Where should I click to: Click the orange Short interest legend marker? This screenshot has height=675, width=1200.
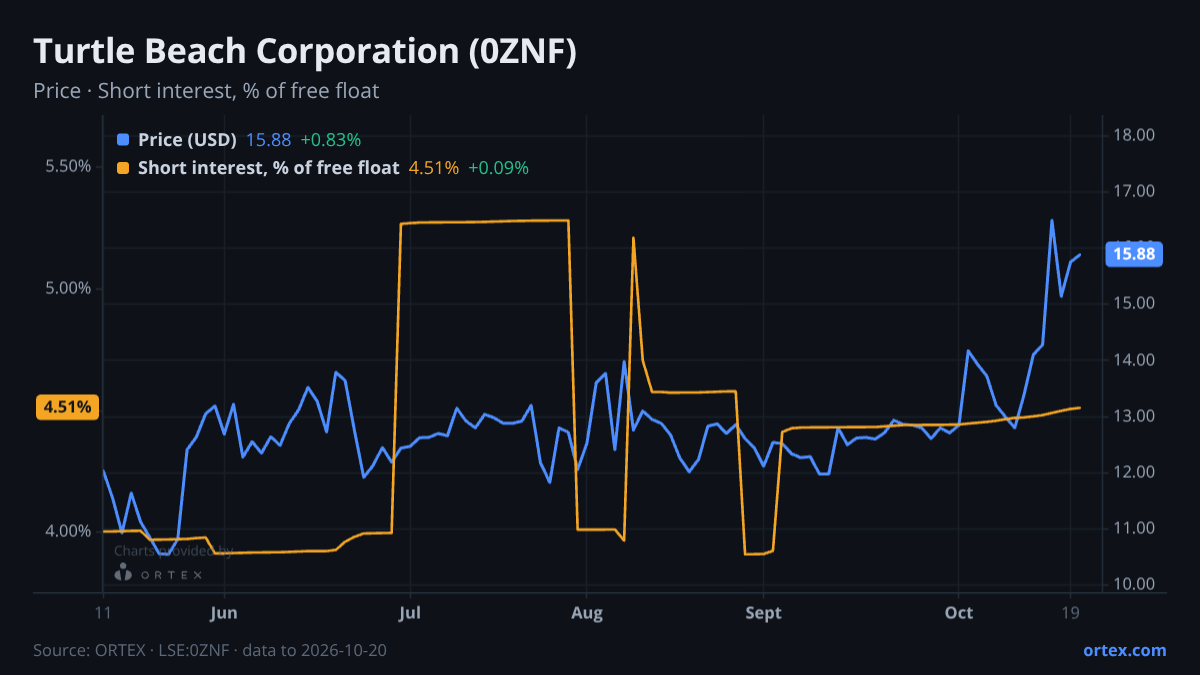pyautogui.click(x=123, y=168)
